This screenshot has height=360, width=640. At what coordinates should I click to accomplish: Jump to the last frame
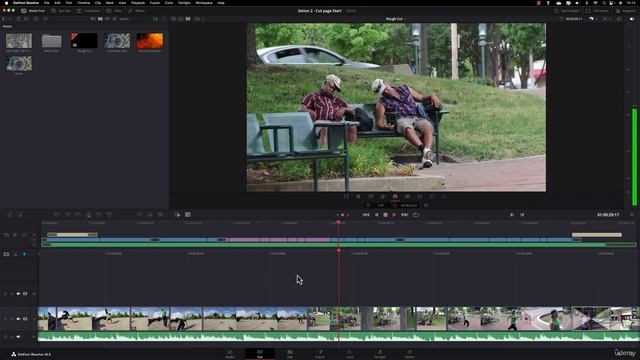[x=404, y=215]
